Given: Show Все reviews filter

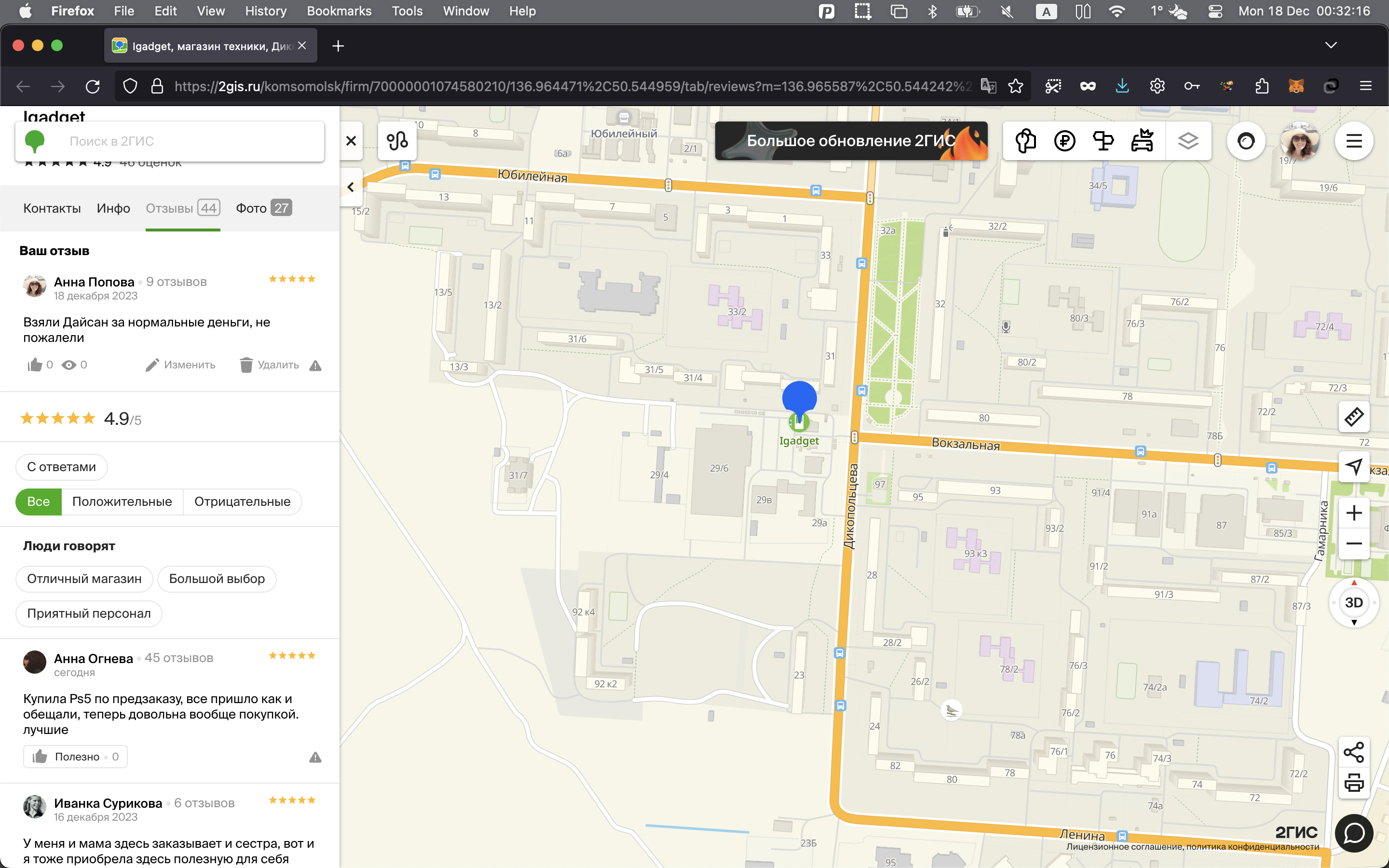Looking at the screenshot, I should 39,502.
